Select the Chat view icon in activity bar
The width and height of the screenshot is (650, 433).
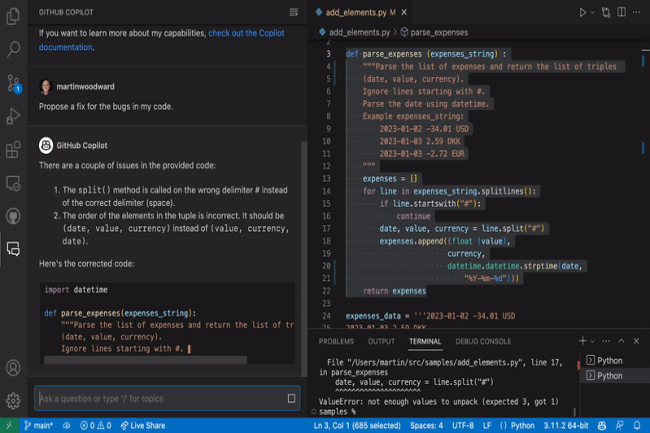click(13, 249)
